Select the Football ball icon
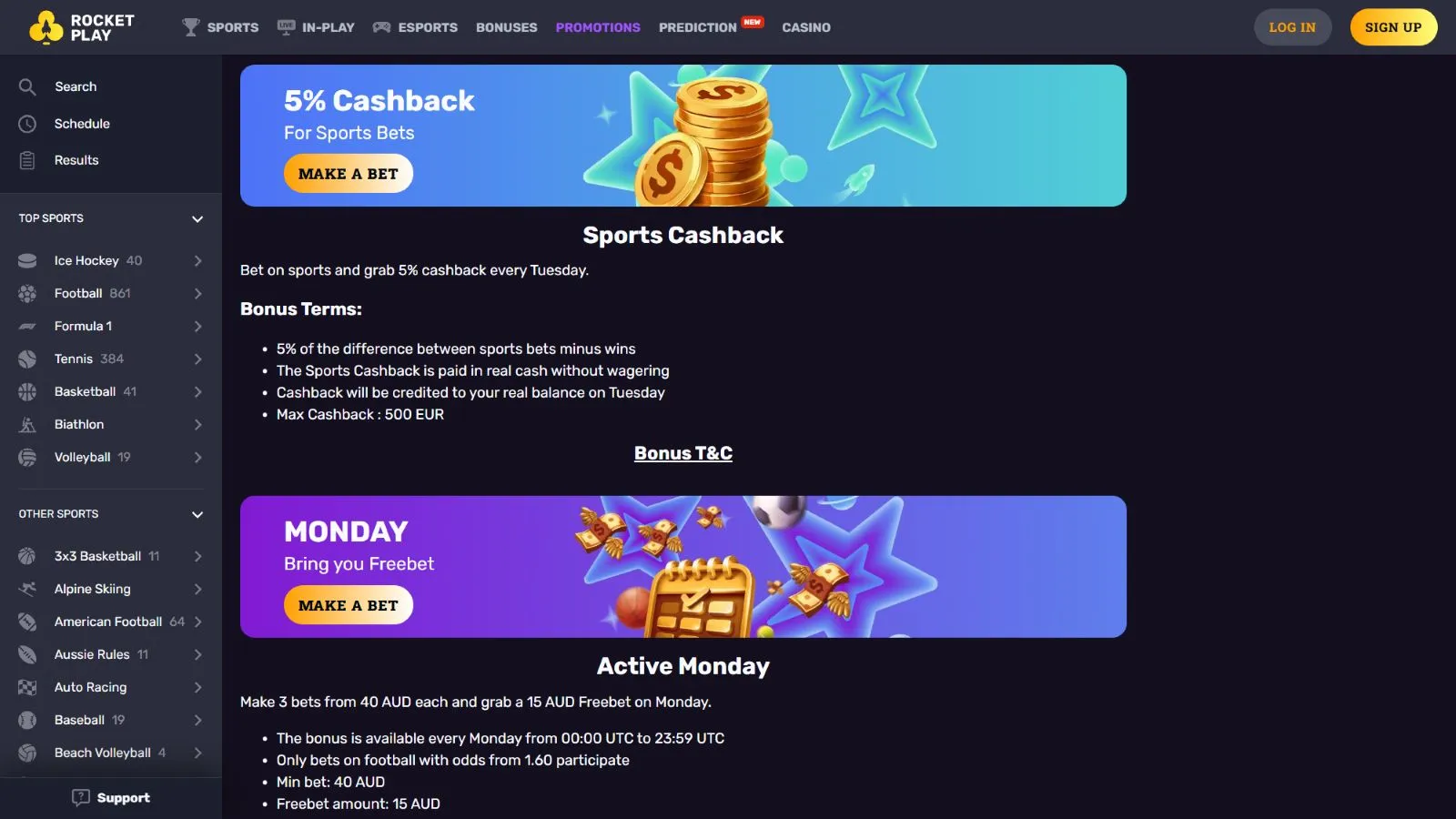This screenshot has width=1456, height=819. [x=27, y=294]
